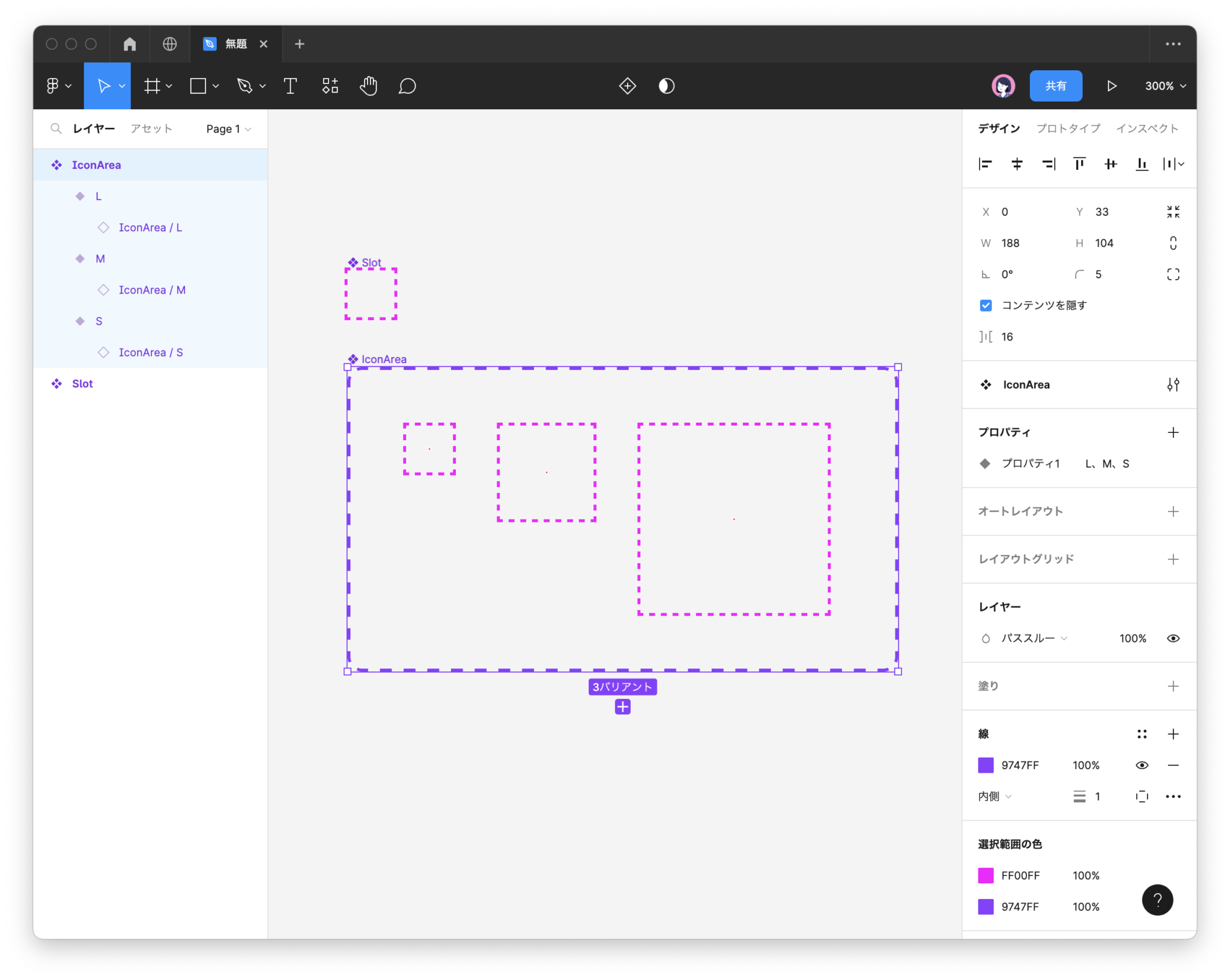The image size is (1230, 980).
Task: Align top using alignment icon
Action: pyautogui.click(x=1079, y=164)
